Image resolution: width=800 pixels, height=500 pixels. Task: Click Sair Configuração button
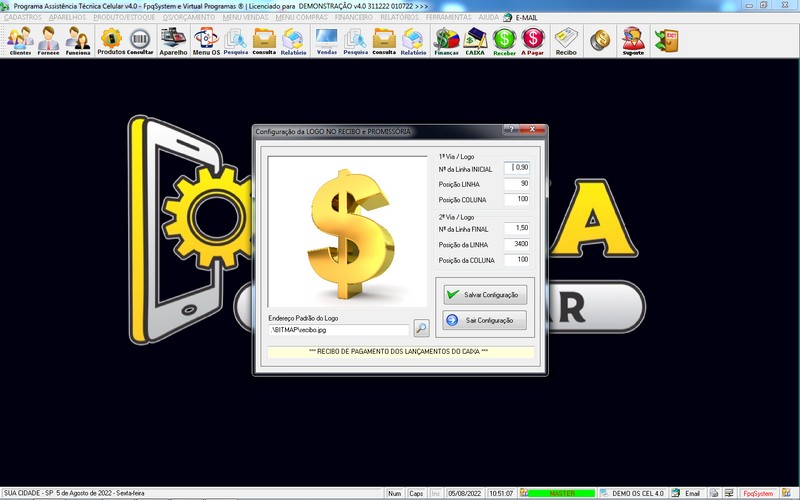click(485, 320)
